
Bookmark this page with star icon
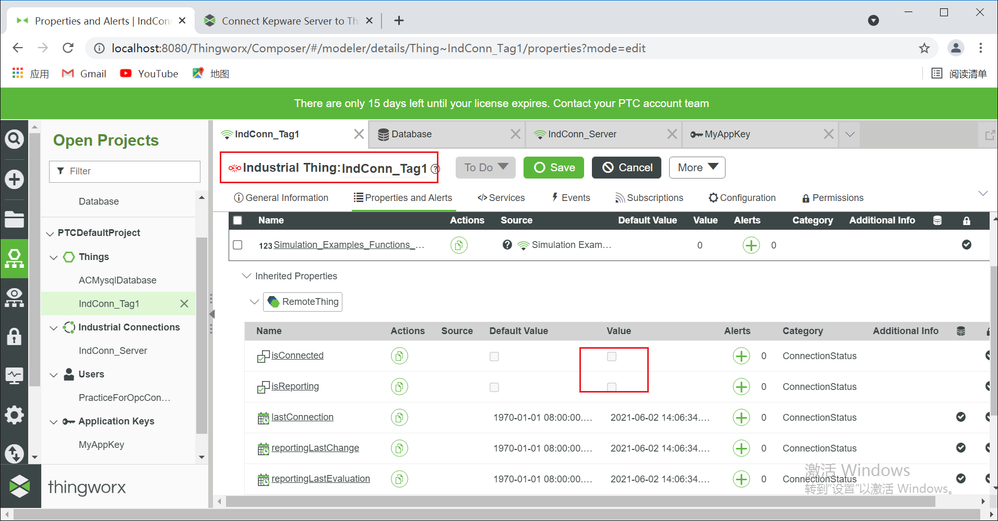[924, 48]
